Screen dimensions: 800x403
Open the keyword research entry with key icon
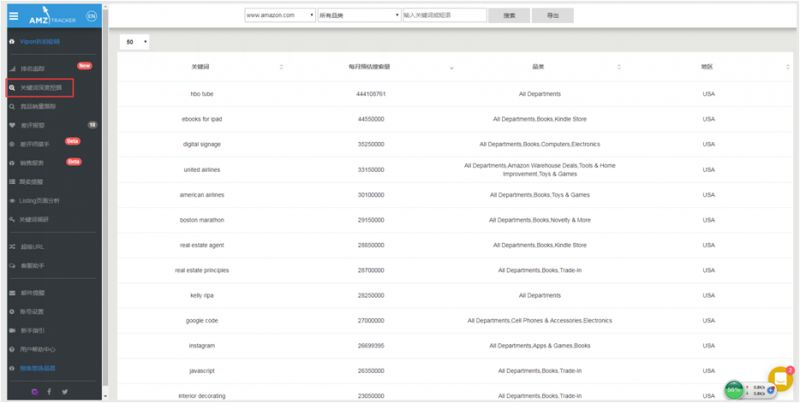[x=30, y=219]
